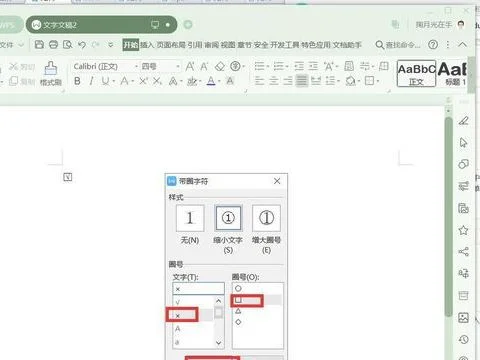Apply character shading to text

click(x=230, y=81)
